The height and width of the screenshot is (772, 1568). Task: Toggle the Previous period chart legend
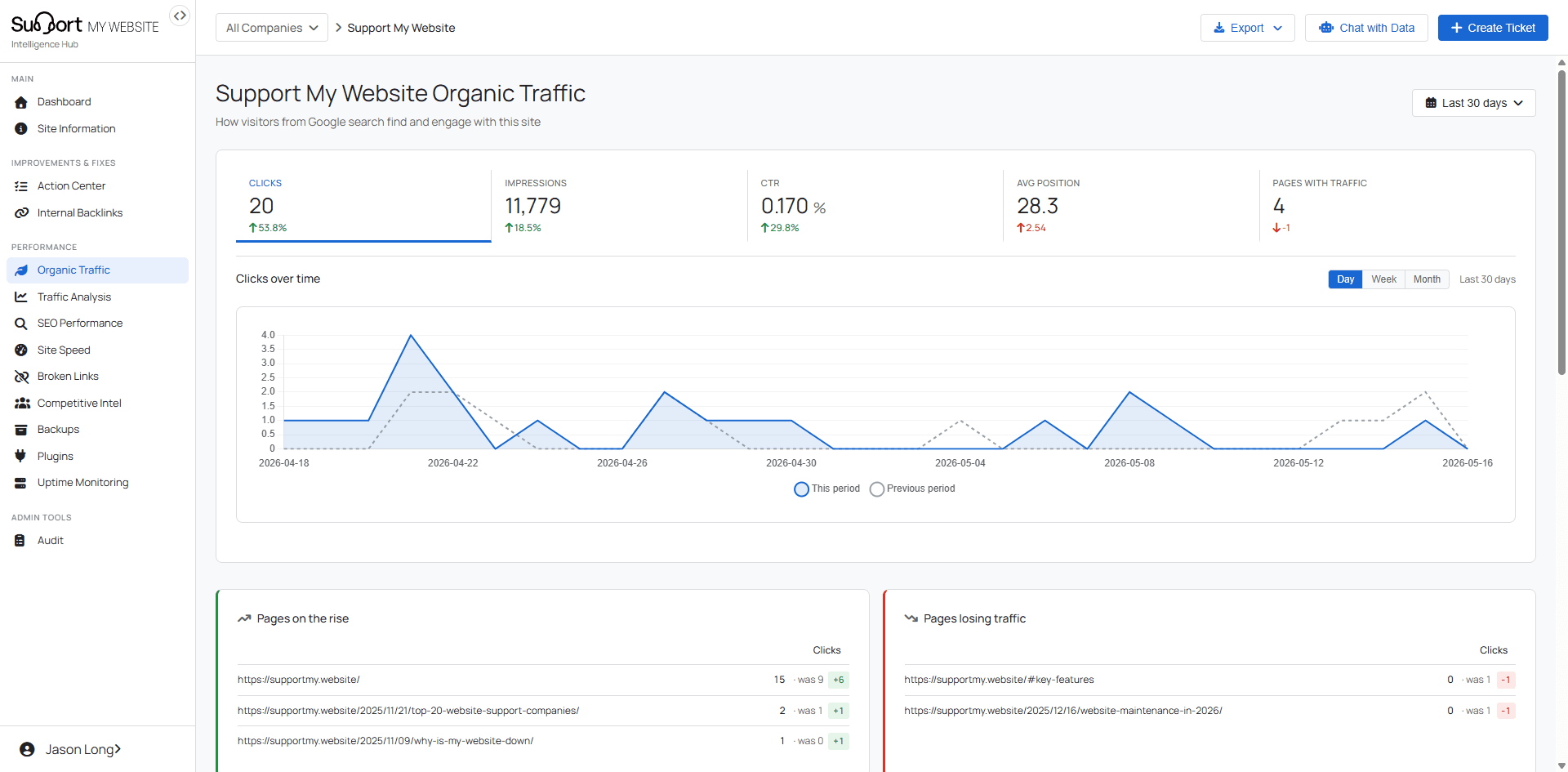coord(912,489)
